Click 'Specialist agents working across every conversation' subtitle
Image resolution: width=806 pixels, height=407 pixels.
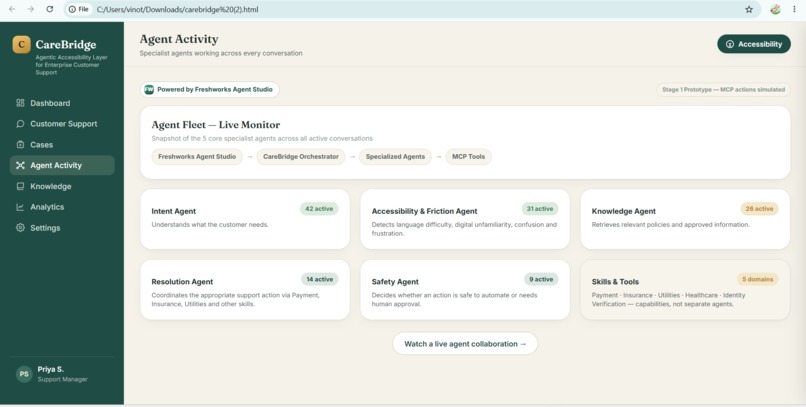click(221, 53)
